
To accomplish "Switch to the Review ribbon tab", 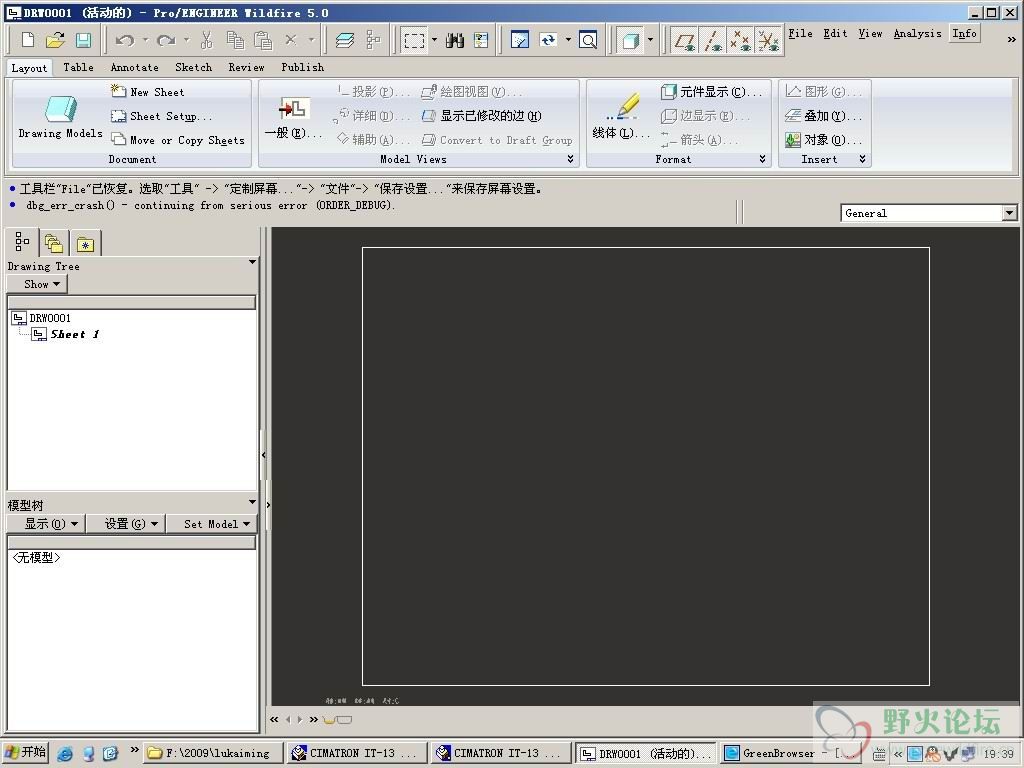I will coord(246,67).
